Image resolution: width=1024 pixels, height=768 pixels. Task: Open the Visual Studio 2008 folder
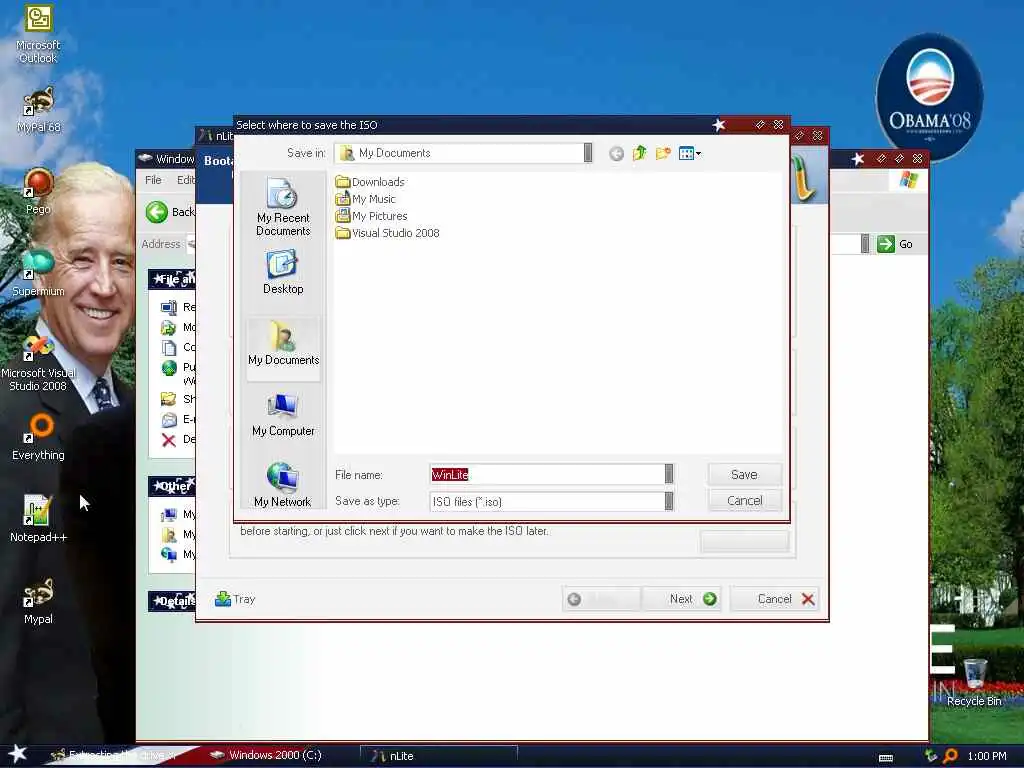click(x=387, y=232)
